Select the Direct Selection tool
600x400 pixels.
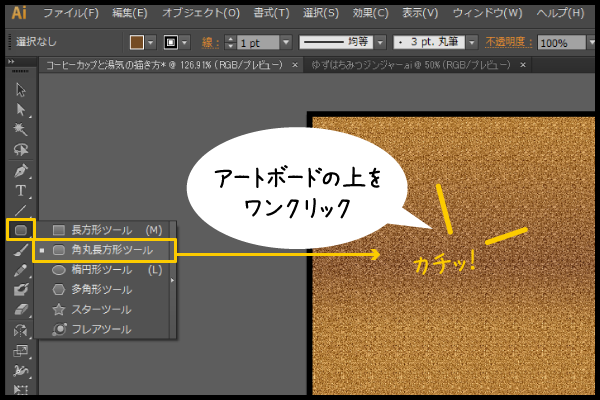20,110
